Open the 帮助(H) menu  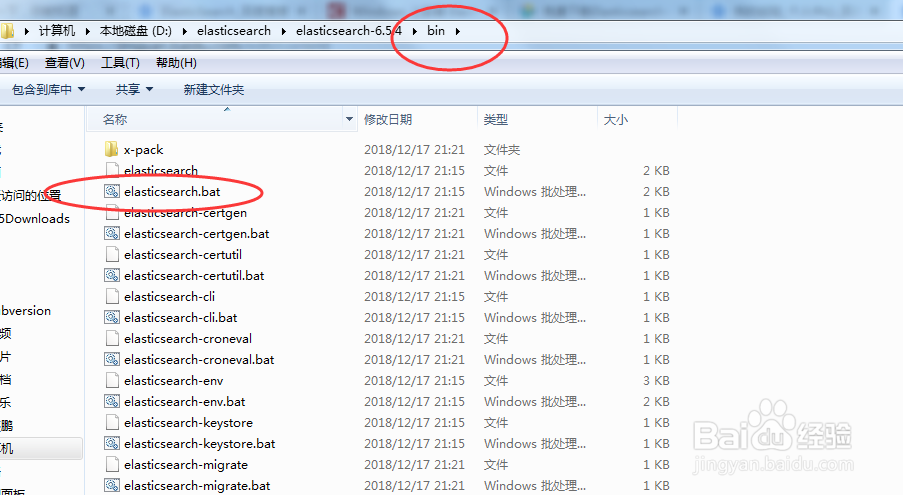[176, 63]
